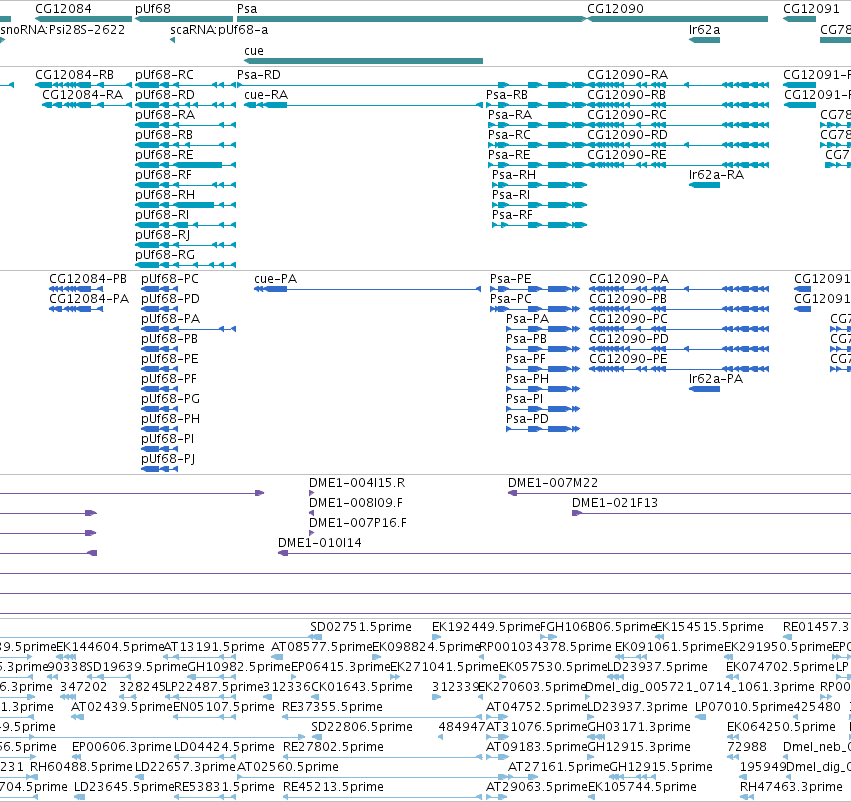Click clone label DME1-007M22
The image size is (851, 802).
coord(553,482)
